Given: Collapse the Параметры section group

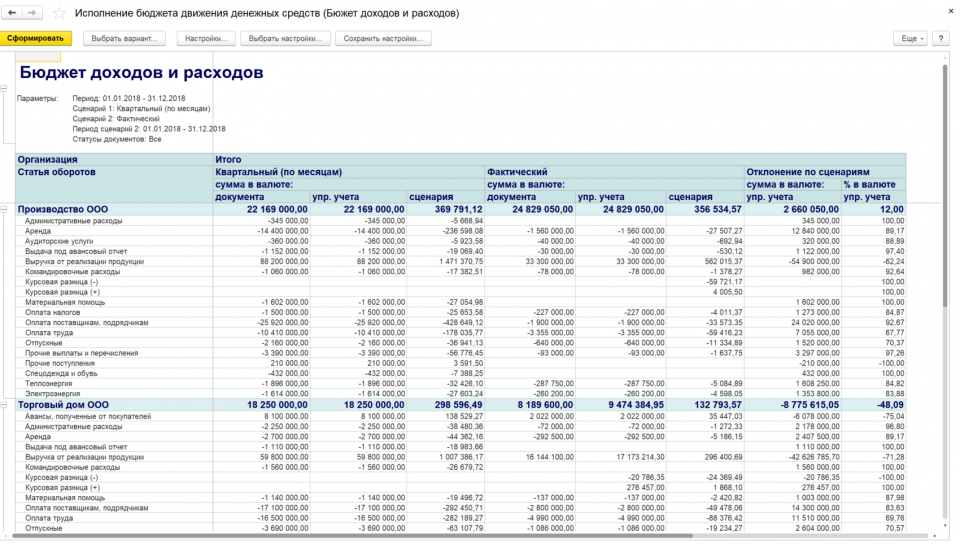Looking at the screenshot, I should [4, 88].
